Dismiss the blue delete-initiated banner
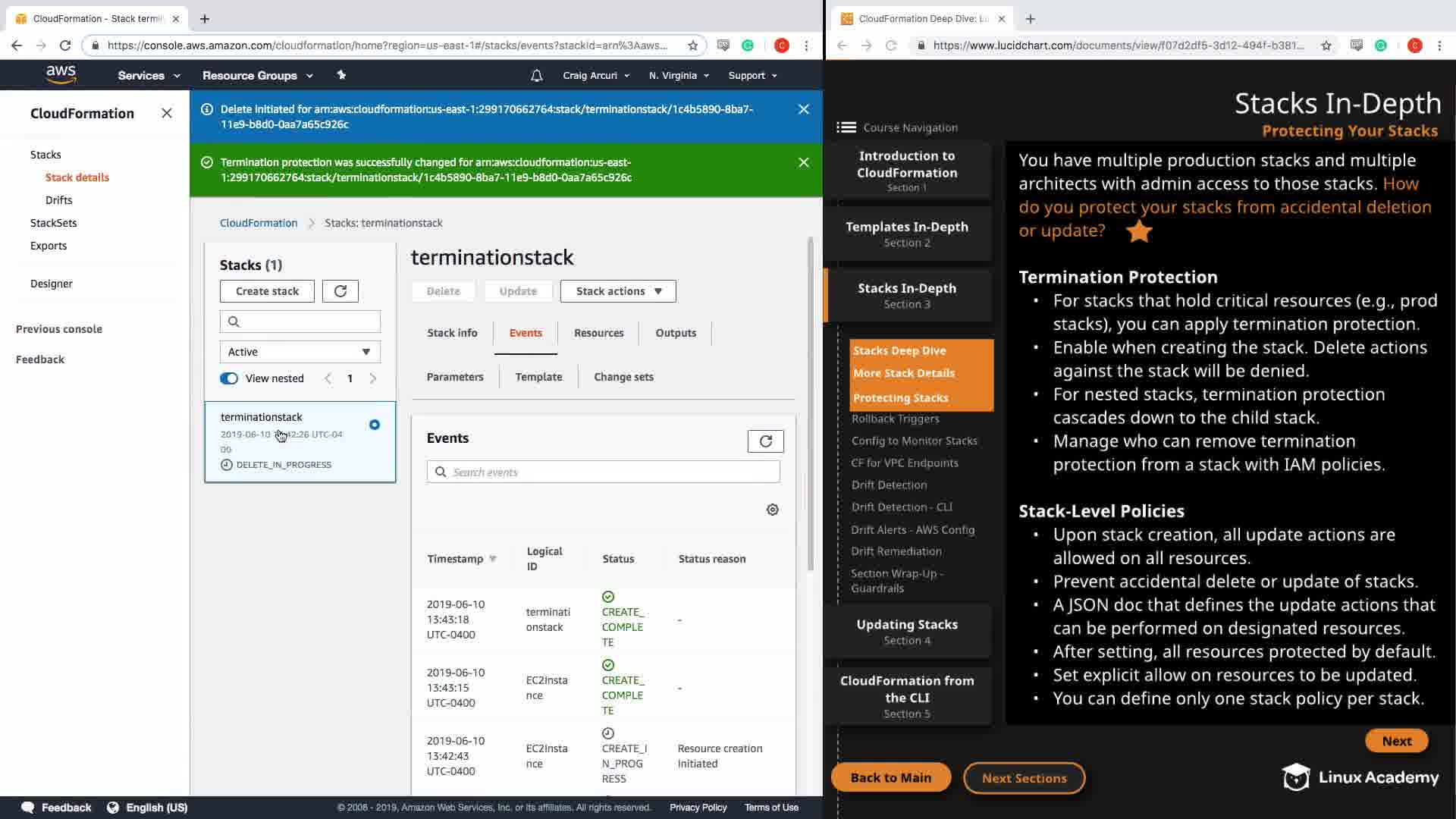Viewport: 1456px width, 819px height. click(x=803, y=109)
